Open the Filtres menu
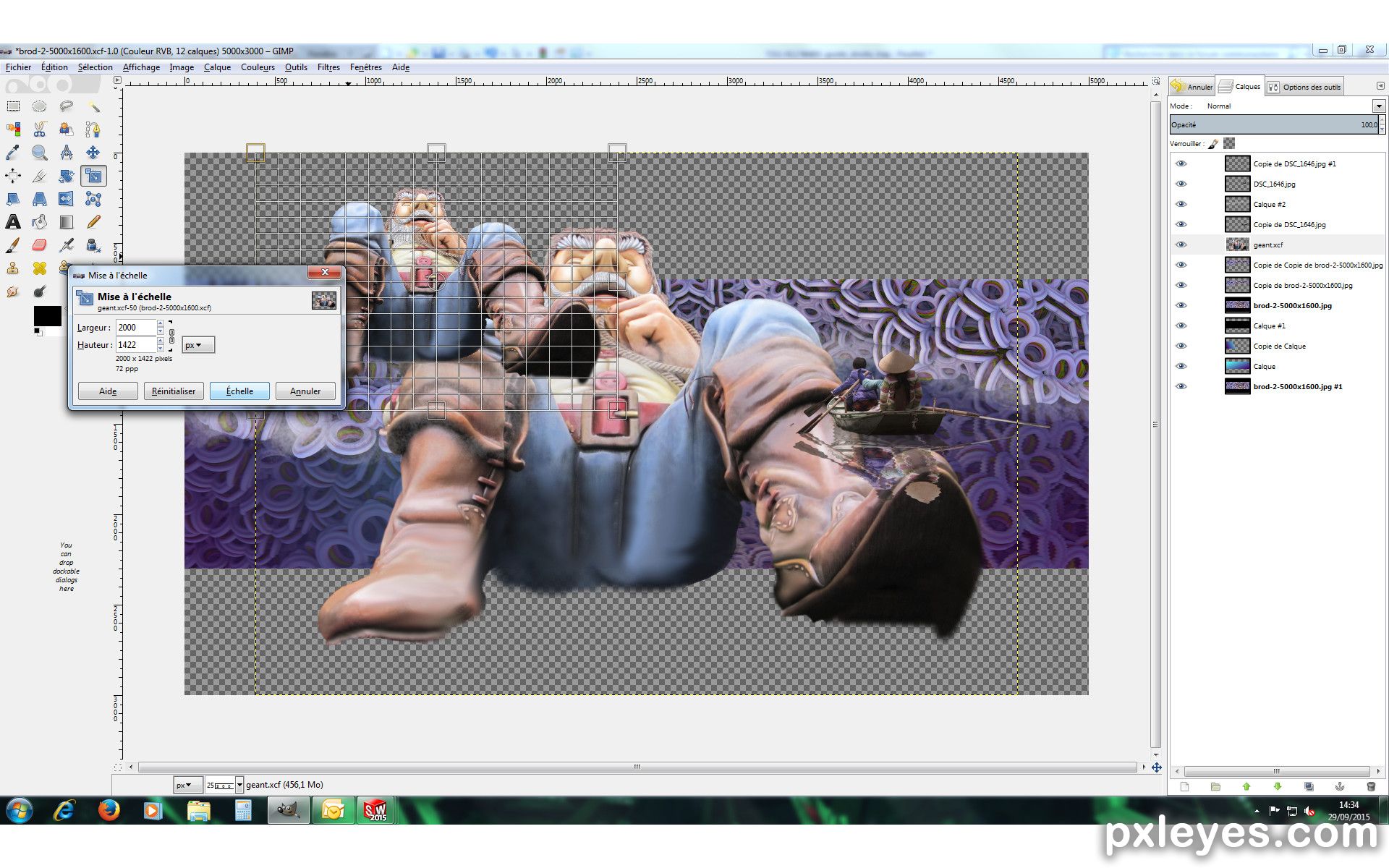Screen dimensions: 1389x868 pos(328,67)
